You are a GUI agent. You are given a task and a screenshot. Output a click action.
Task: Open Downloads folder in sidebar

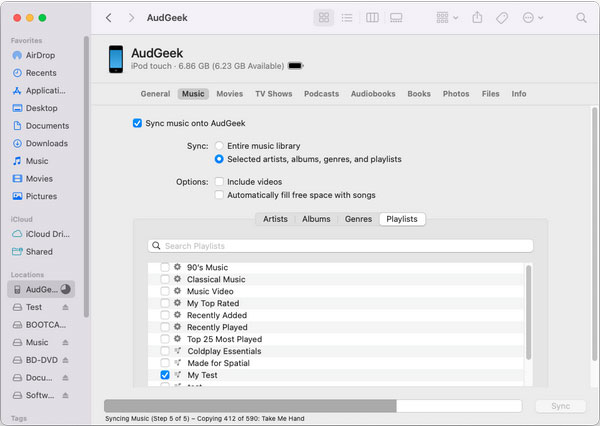coord(40,143)
